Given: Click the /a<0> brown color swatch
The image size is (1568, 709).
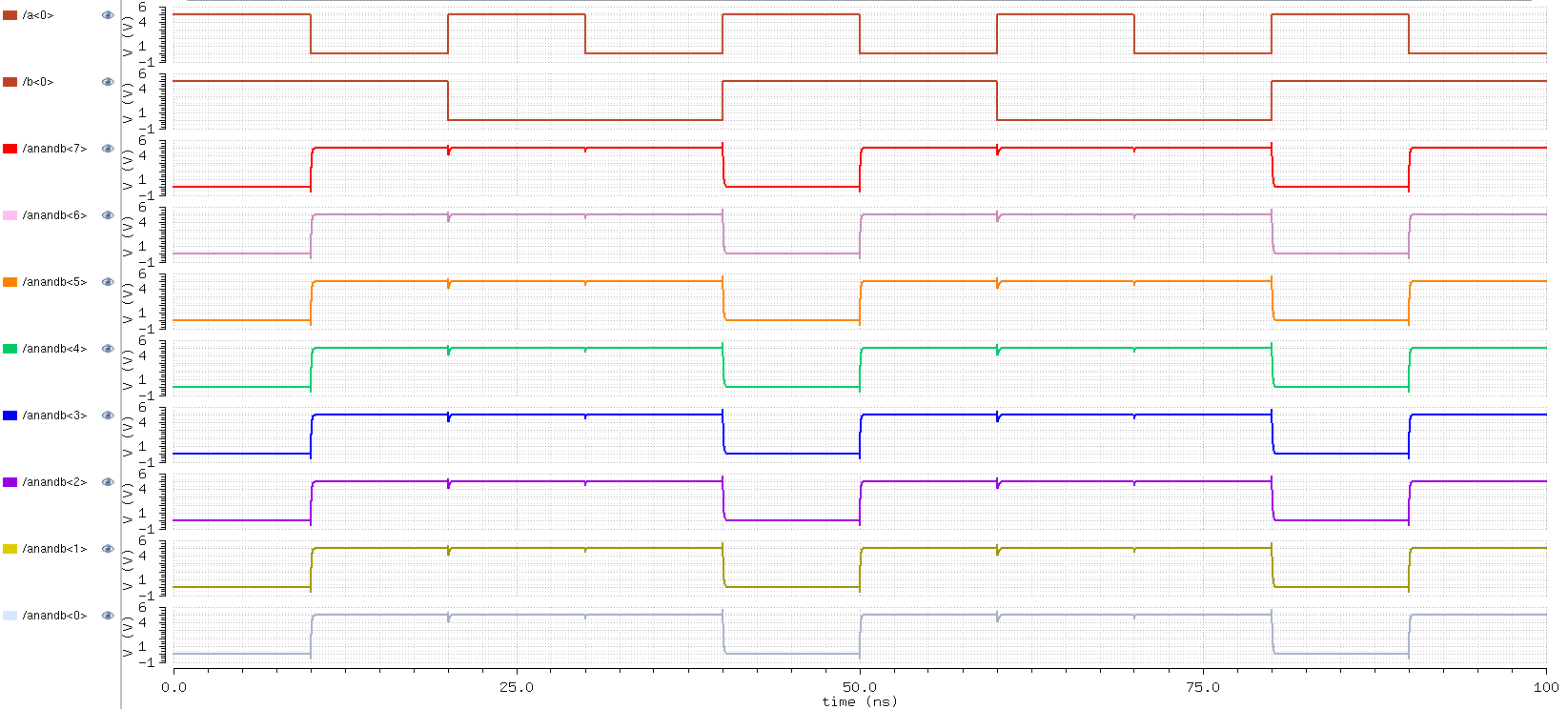Looking at the screenshot, I should click(10, 15).
